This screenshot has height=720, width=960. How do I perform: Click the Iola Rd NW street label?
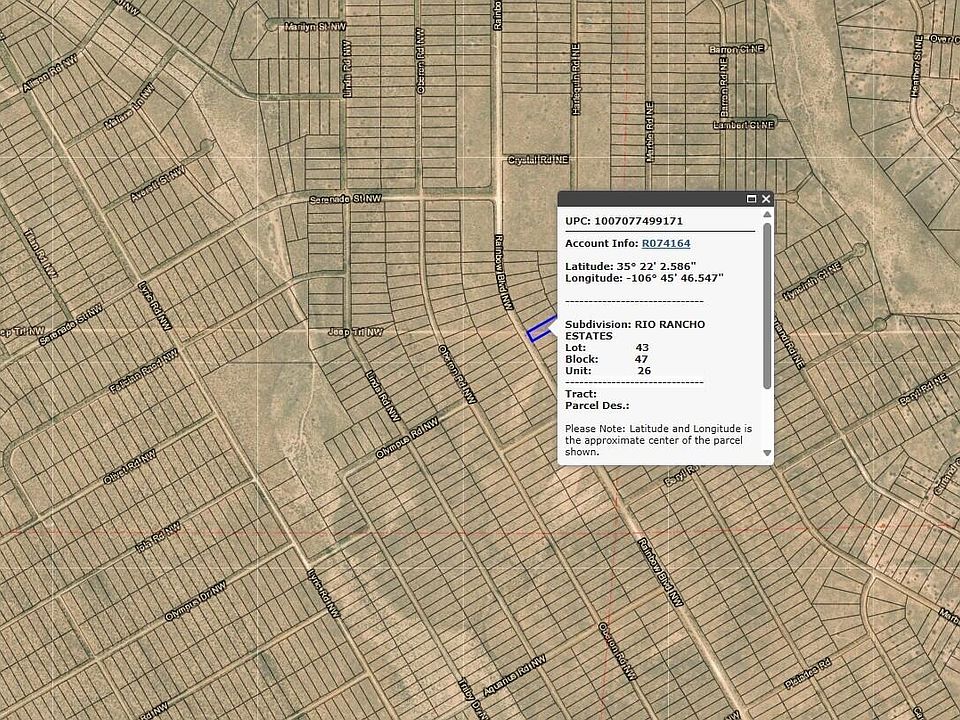(x=158, y=538)
